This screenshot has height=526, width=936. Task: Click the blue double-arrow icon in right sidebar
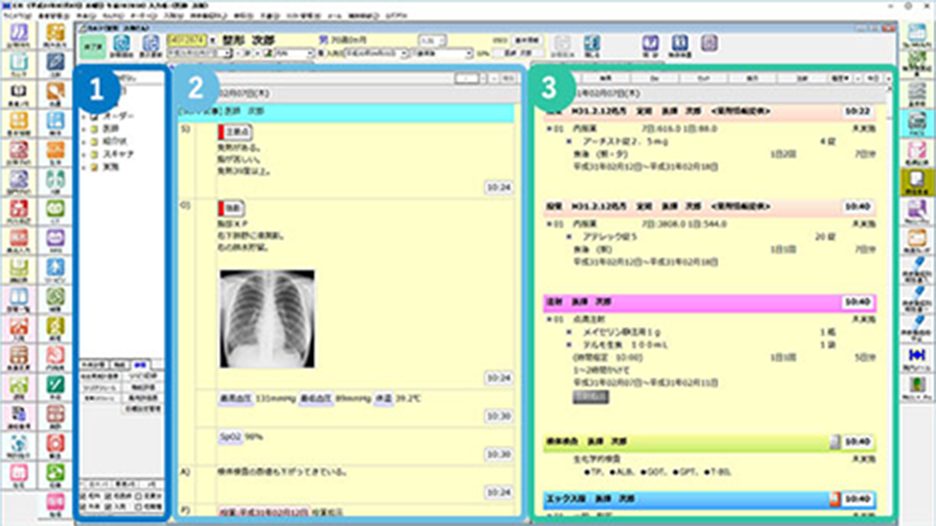coord(917,357)
